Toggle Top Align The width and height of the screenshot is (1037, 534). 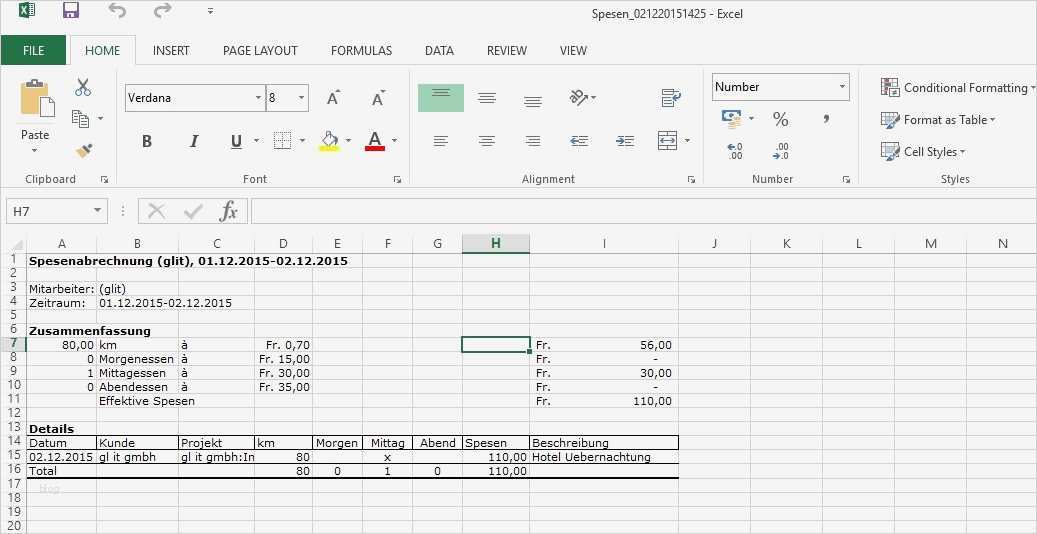(440, 98)
